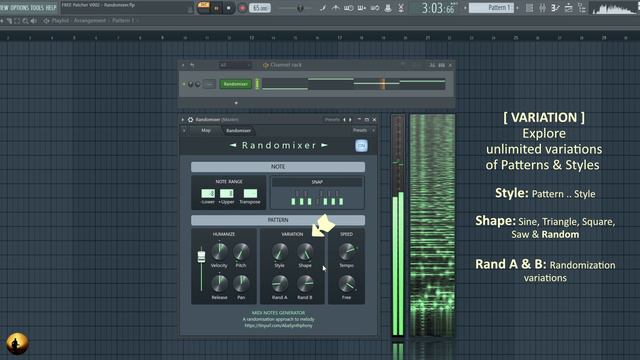Adjust the master pitch slider in top toolbar

click(x=300, y=8)
